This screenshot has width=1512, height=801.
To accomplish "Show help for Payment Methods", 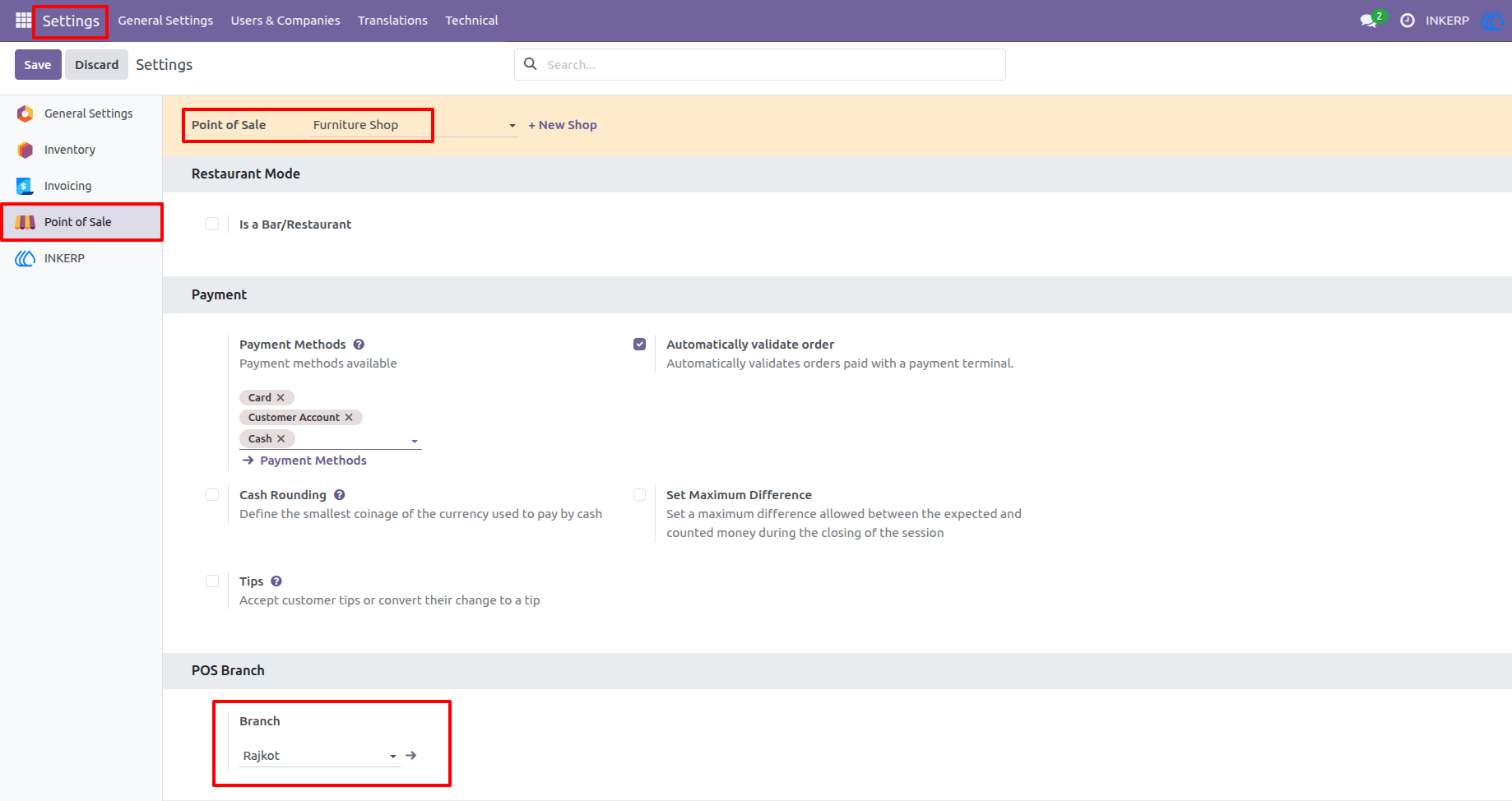I will tap(359, 345).
